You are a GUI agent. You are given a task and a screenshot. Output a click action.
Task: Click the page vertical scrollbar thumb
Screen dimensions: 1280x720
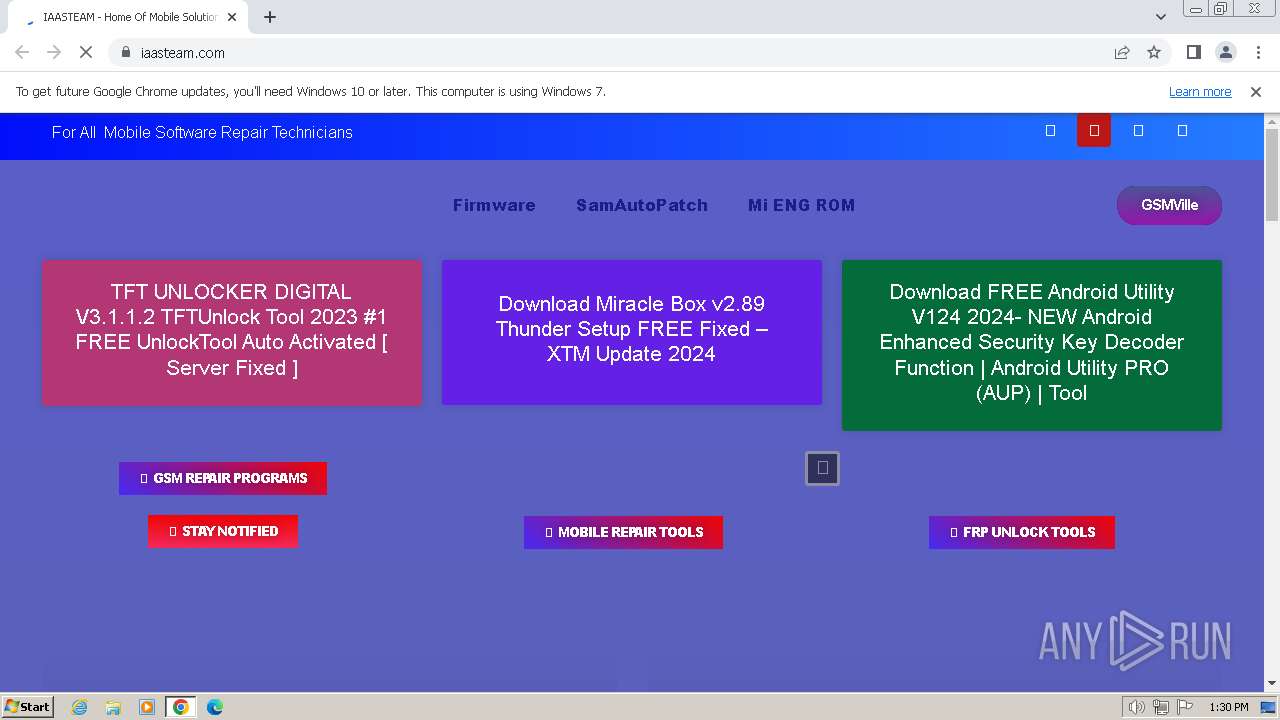1272,175
